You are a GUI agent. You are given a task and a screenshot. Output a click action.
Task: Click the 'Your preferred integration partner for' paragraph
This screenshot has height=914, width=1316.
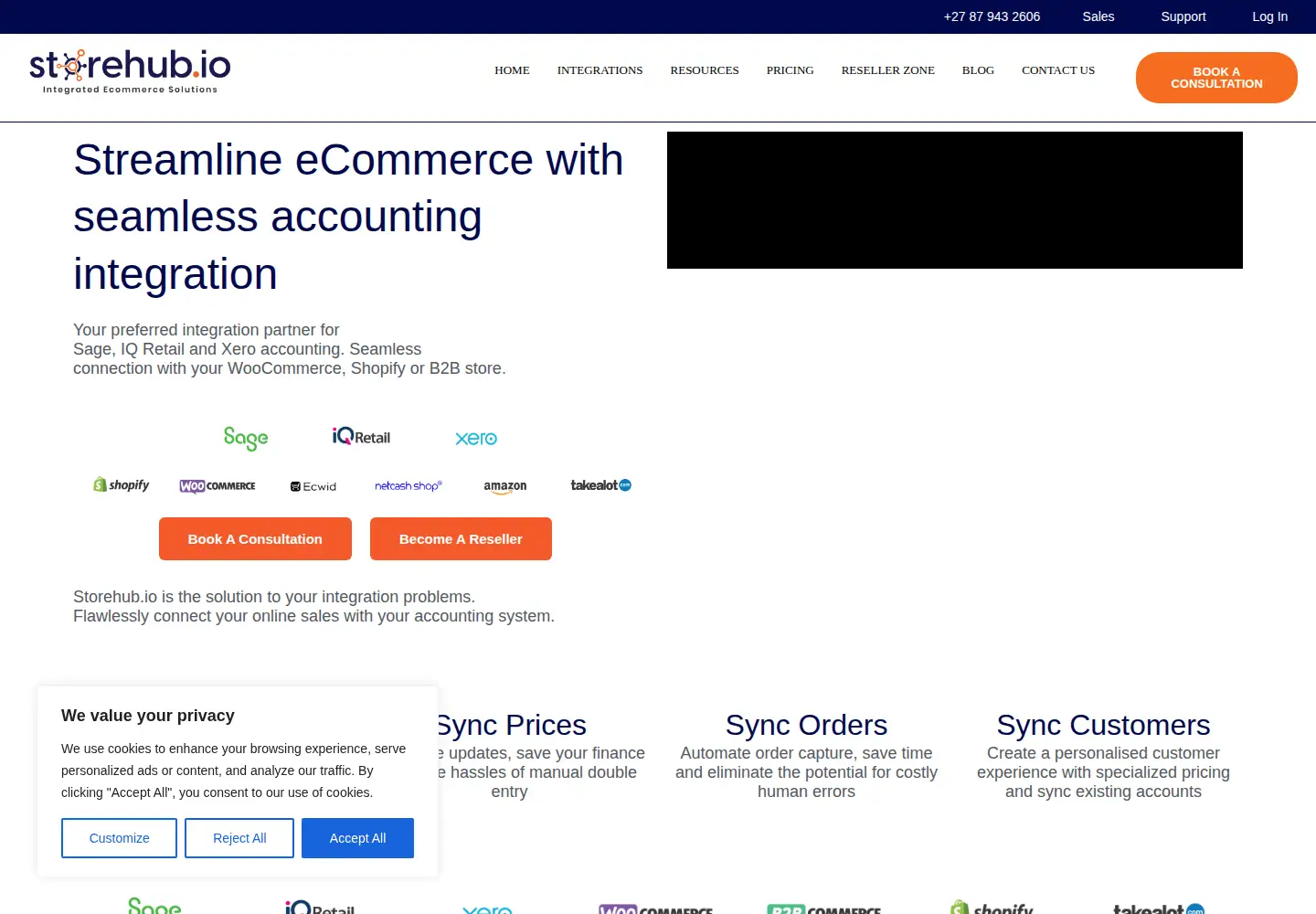[x=290, y=349]
